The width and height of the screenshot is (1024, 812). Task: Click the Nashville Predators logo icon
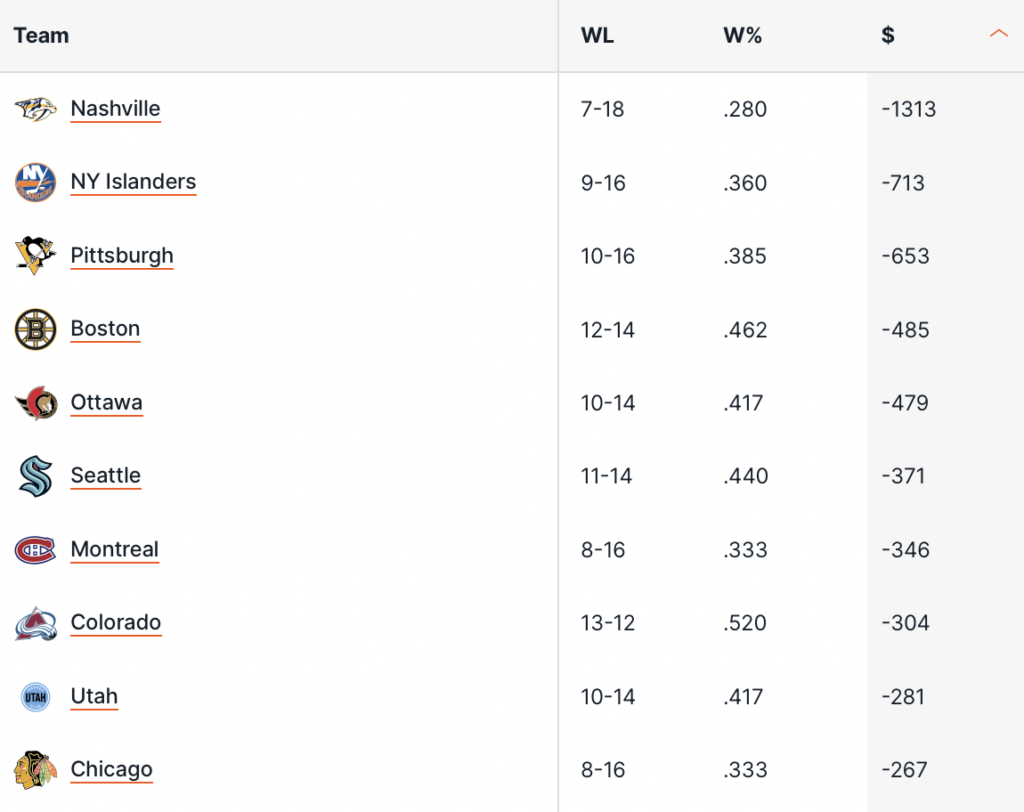[x=35, y=109]
